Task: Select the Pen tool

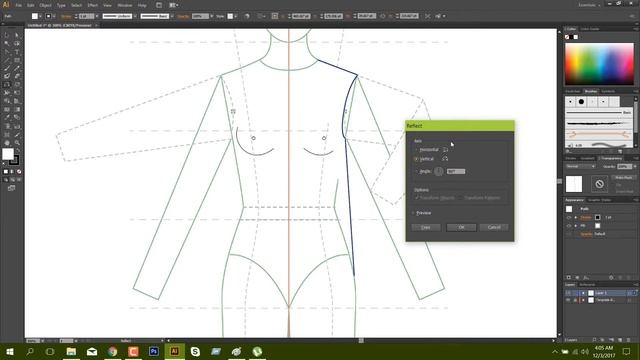Action: point(7,52)
